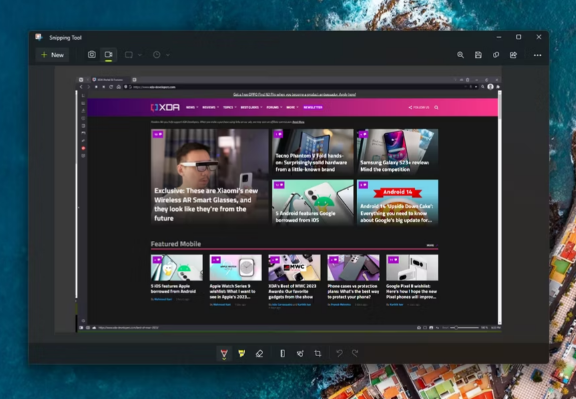Open the Apple Watch Series 9 wishlist article
576x399 pixels.
click(x=235, y=280)
